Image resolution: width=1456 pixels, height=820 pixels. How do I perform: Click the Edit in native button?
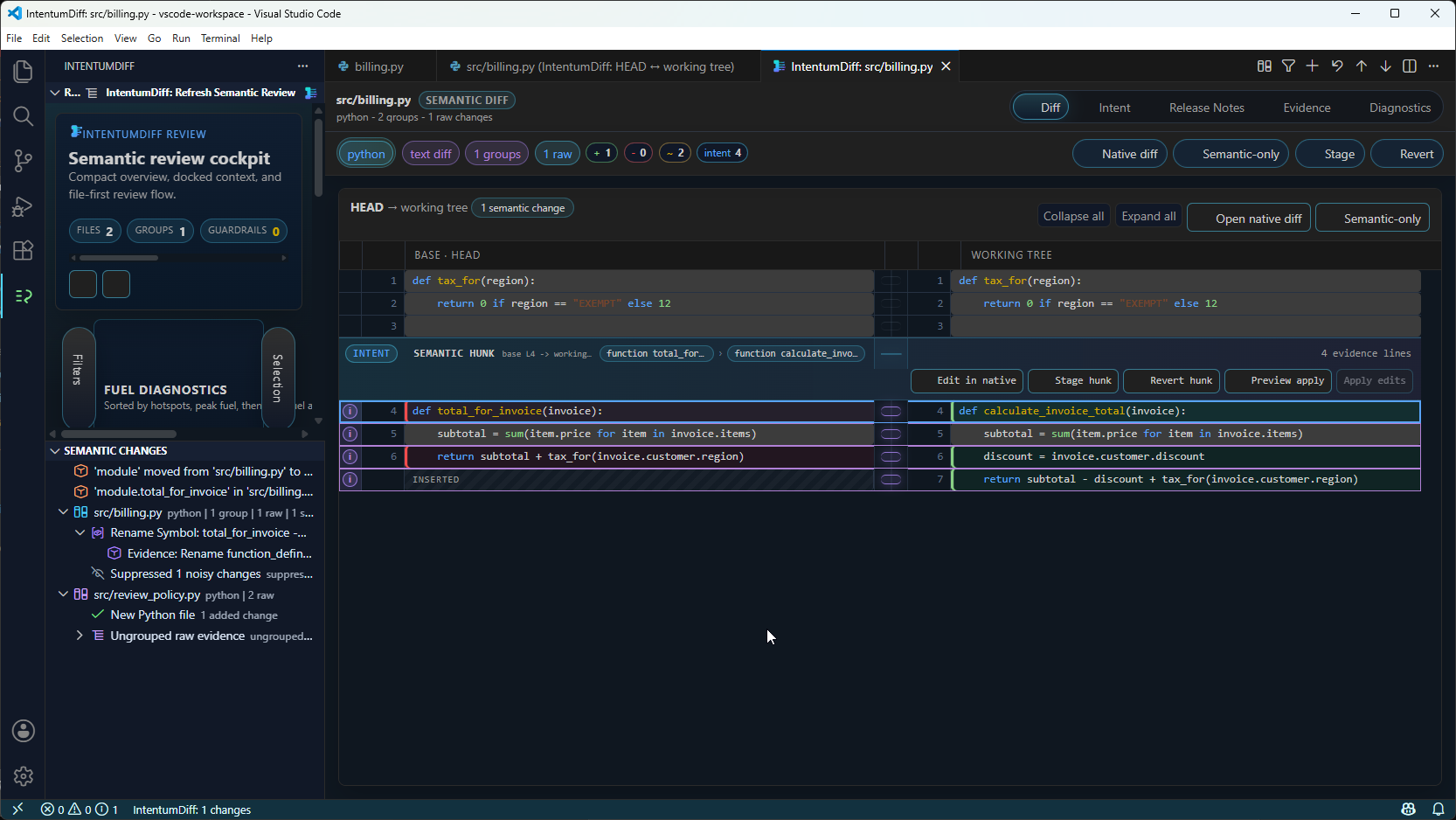click(967, 381)
